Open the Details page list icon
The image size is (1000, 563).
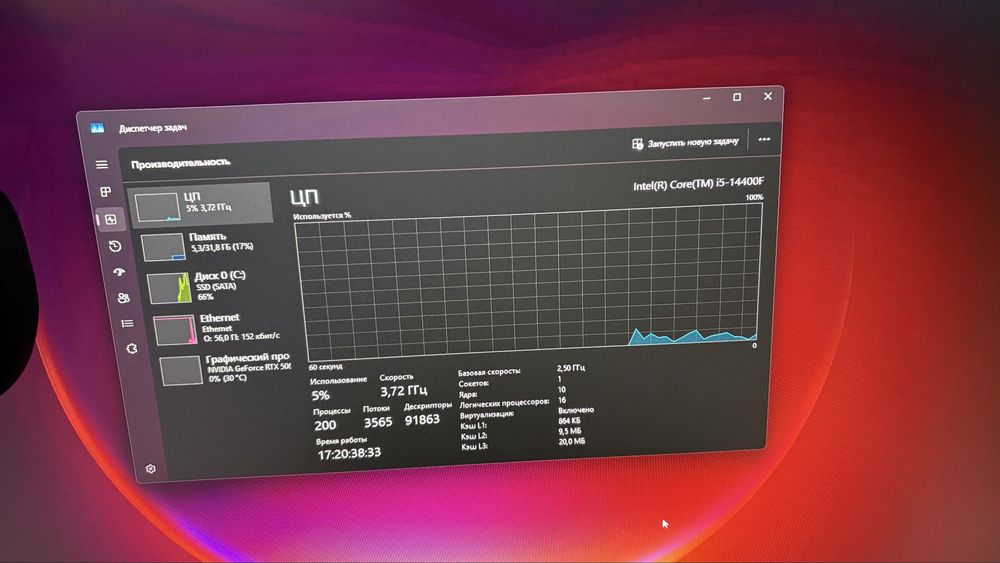click(127, 323)
